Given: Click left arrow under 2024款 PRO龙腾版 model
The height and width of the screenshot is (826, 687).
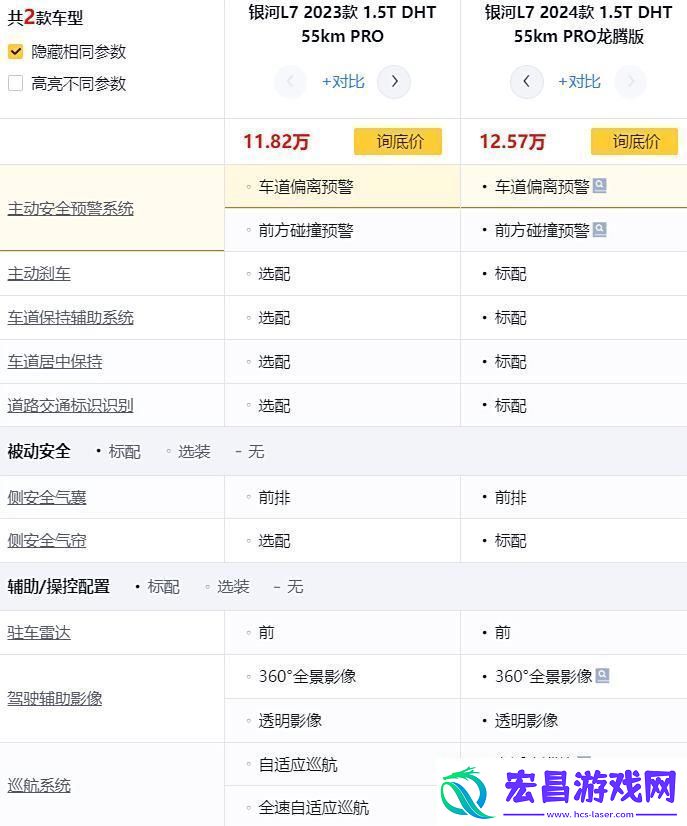Looking at the screenshot, I should tap(526, 82).
